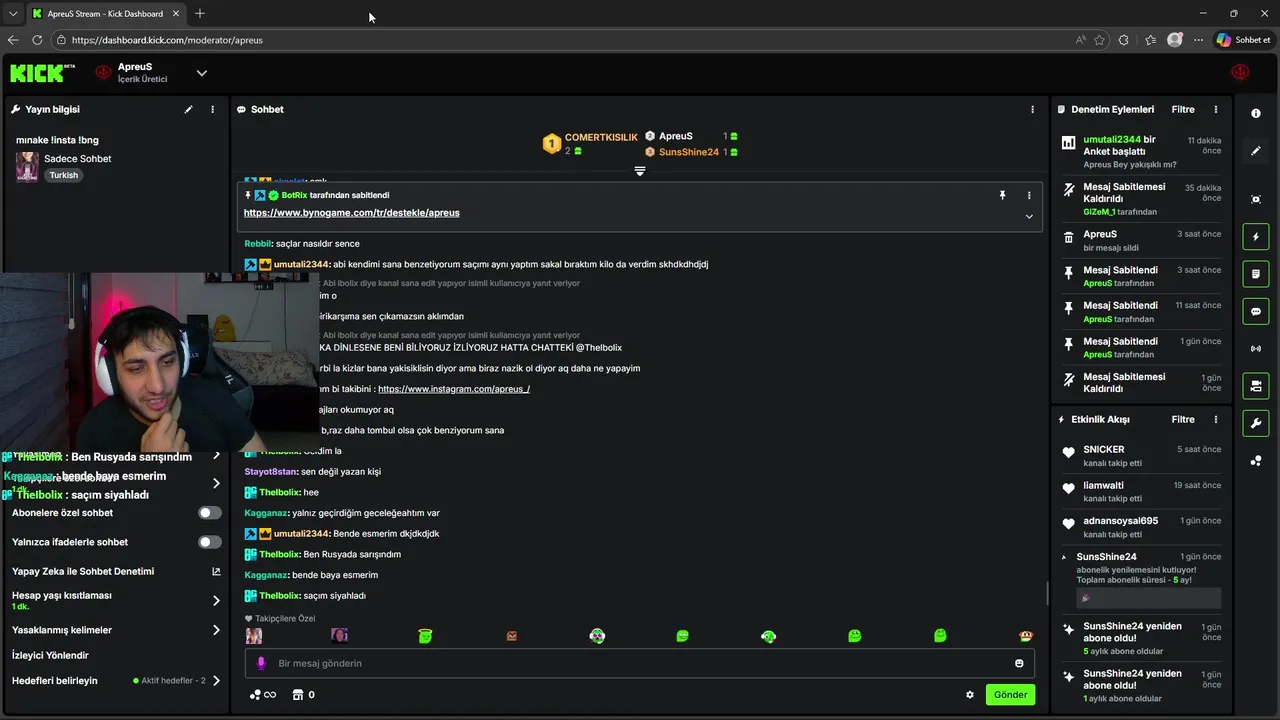Open Etkinlik Akışı three-dot menu
Image resolution: width=1280 pixels, height=720 pixels.
[x=1216, y=420]
